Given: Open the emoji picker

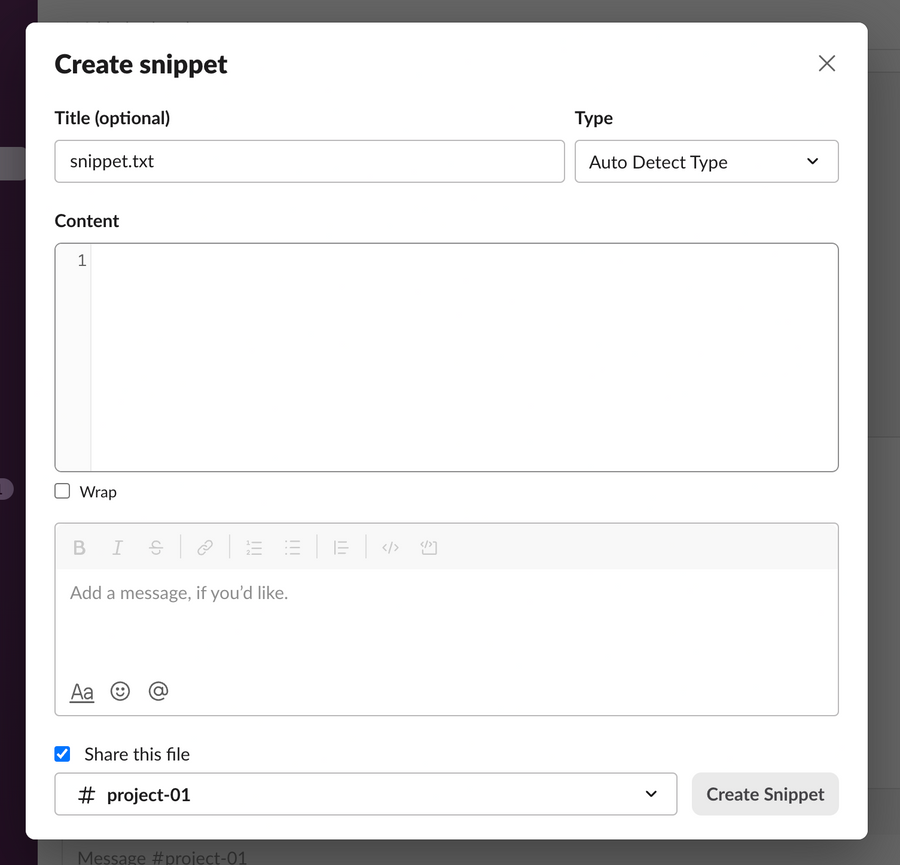Looking at the screenshot, I should click(120, 691).
